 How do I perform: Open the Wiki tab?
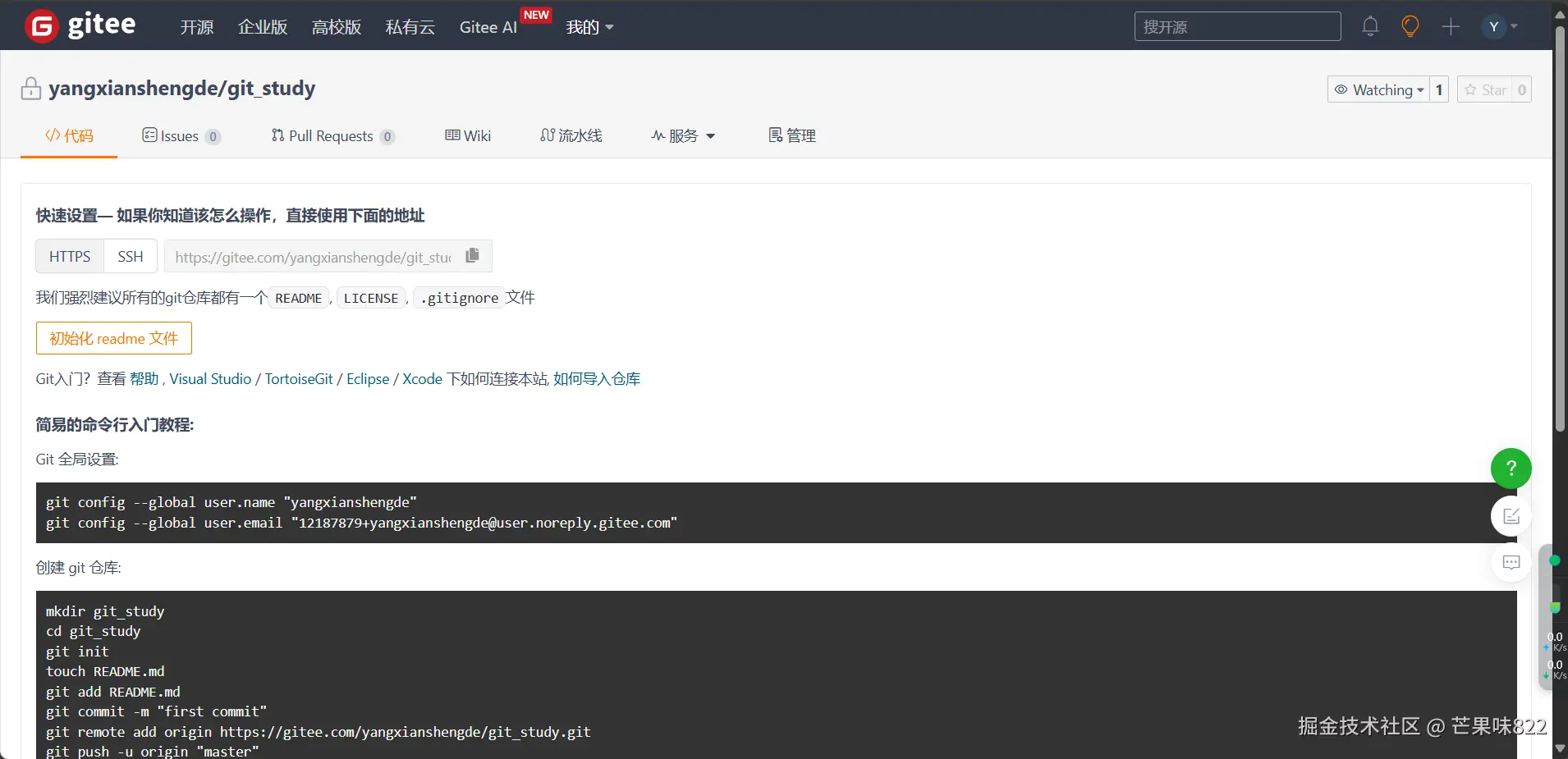coord(468,136)
